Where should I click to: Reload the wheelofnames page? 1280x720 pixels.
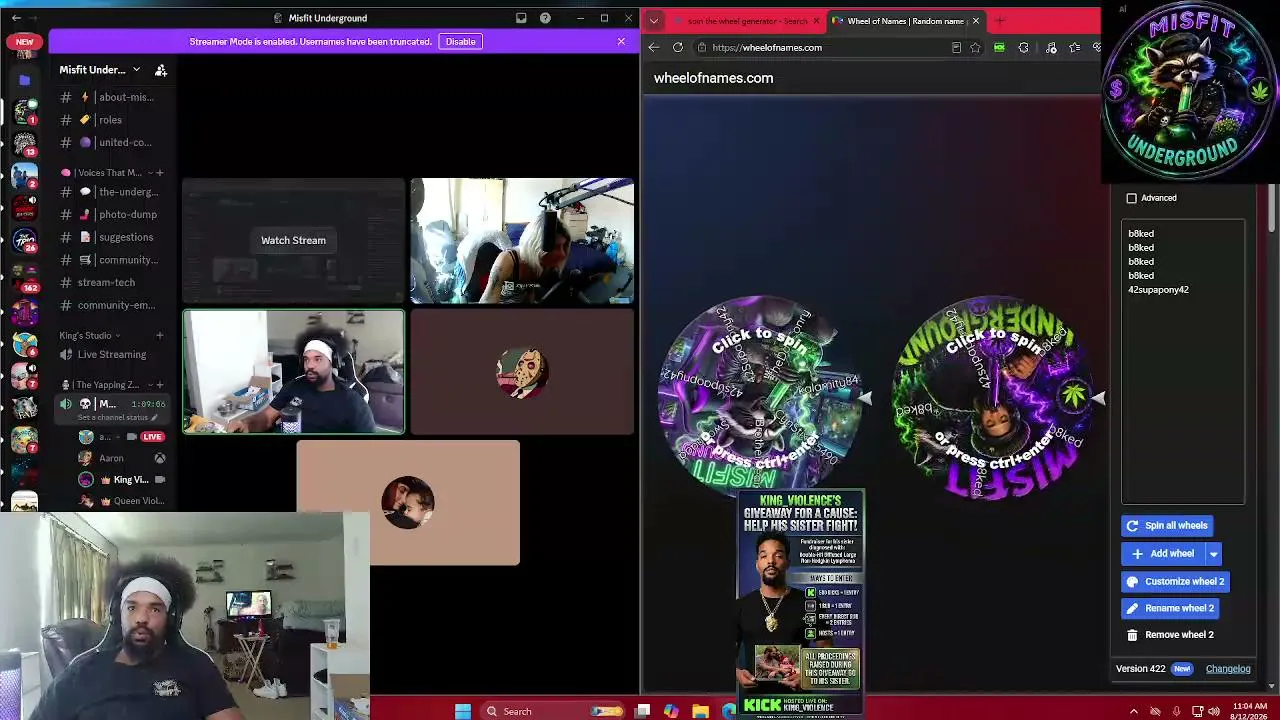pyautogui.click(x=678, y=48)
